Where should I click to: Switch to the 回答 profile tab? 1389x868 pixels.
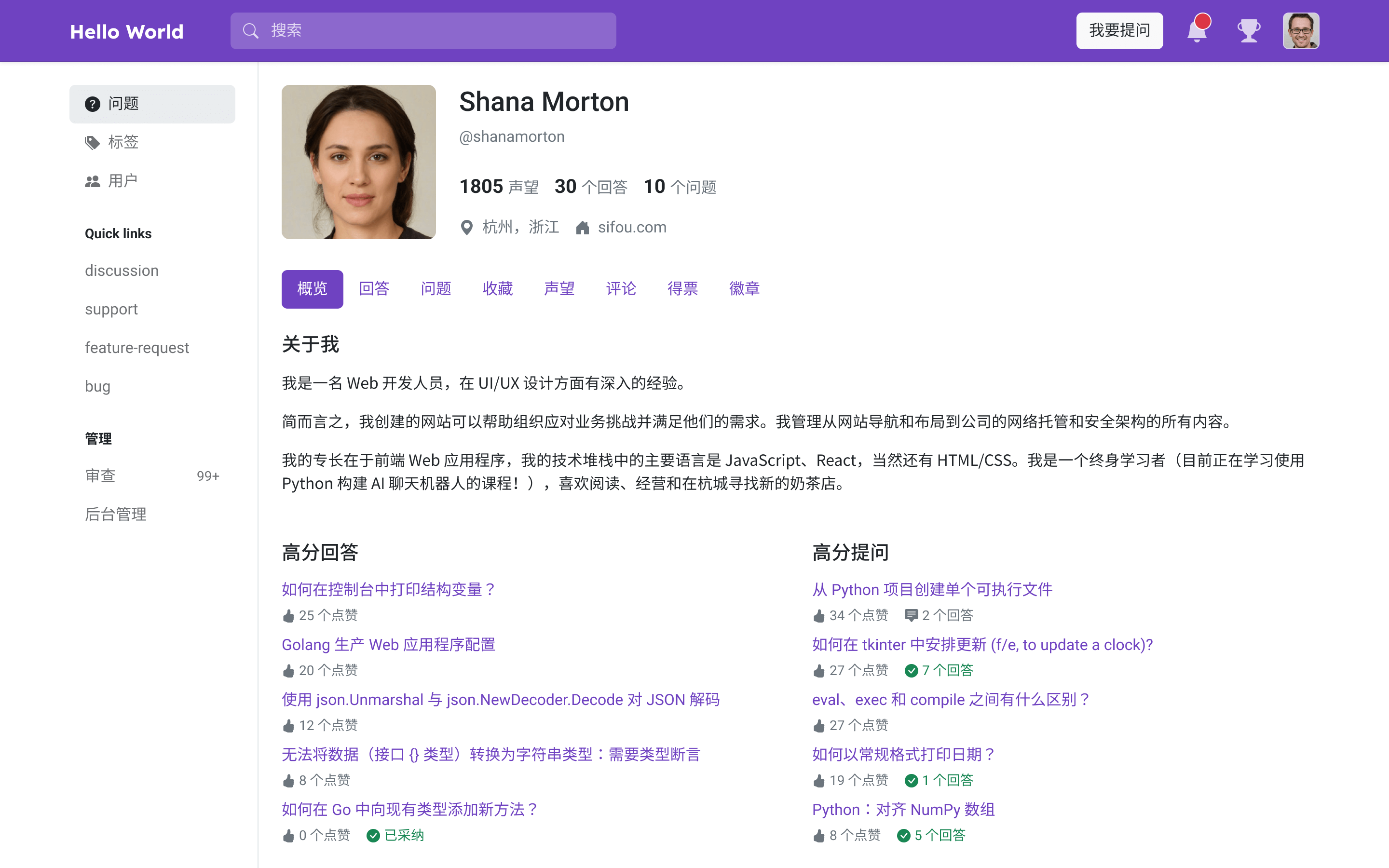pyautogui.click(x=374, y=289)
